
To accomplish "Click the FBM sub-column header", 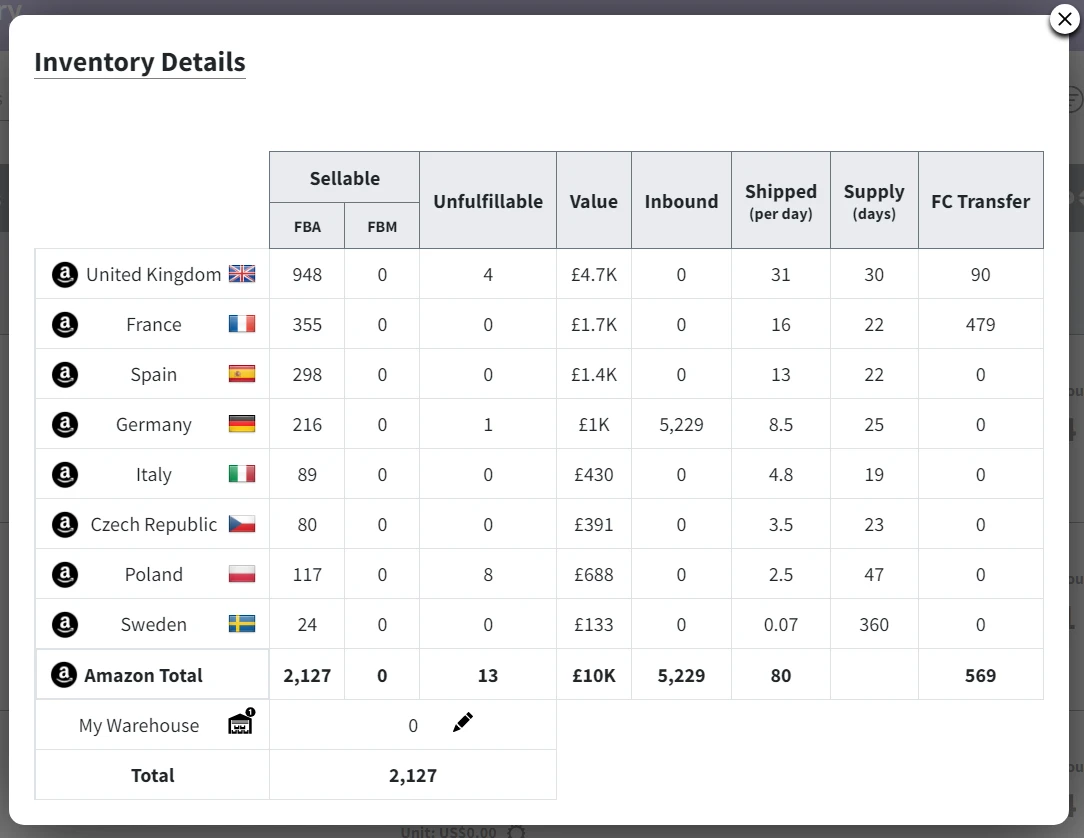I will click(x=382, y=226).
